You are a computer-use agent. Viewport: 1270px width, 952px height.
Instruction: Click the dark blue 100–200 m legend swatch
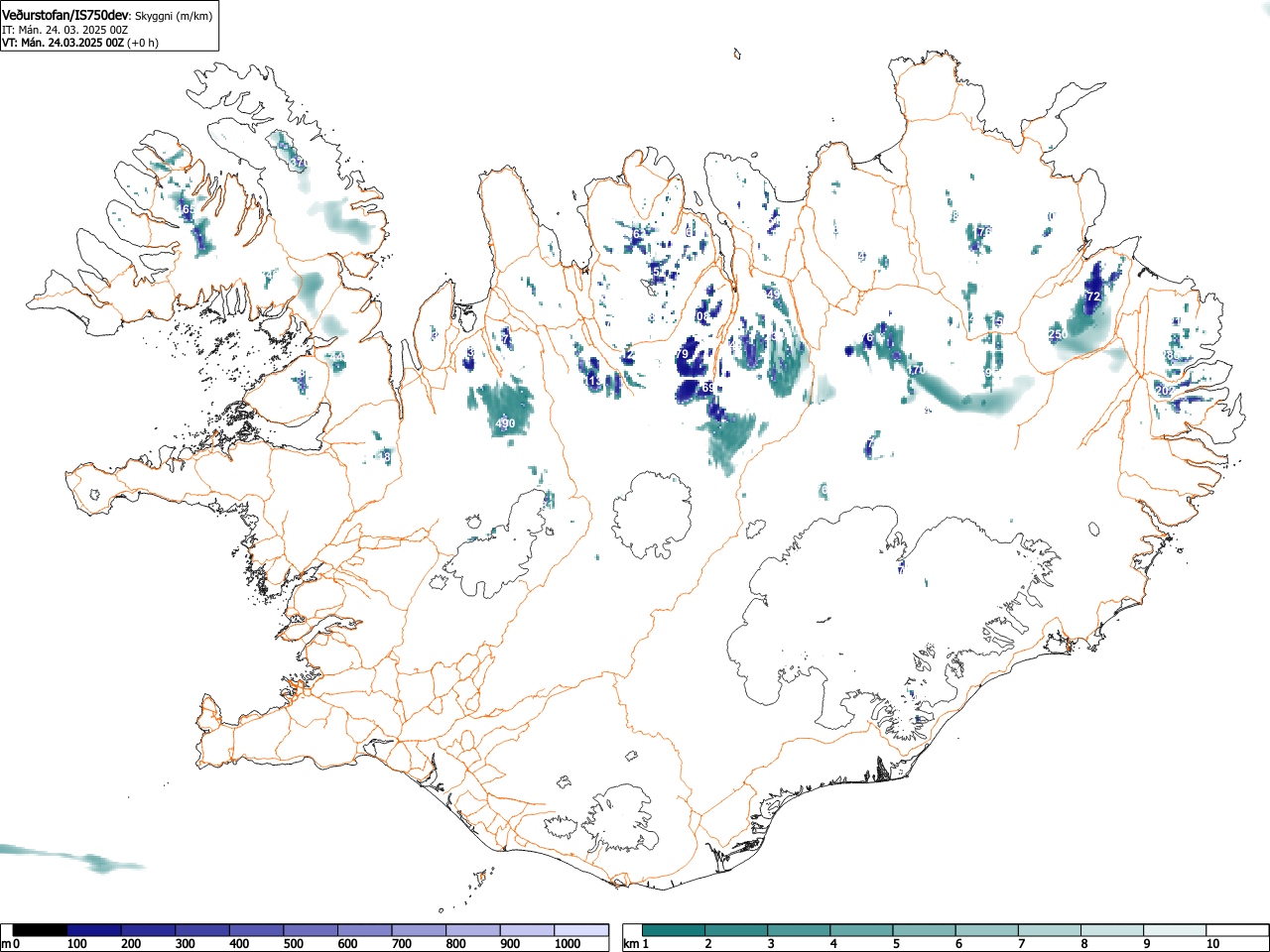tap(94, 930)
